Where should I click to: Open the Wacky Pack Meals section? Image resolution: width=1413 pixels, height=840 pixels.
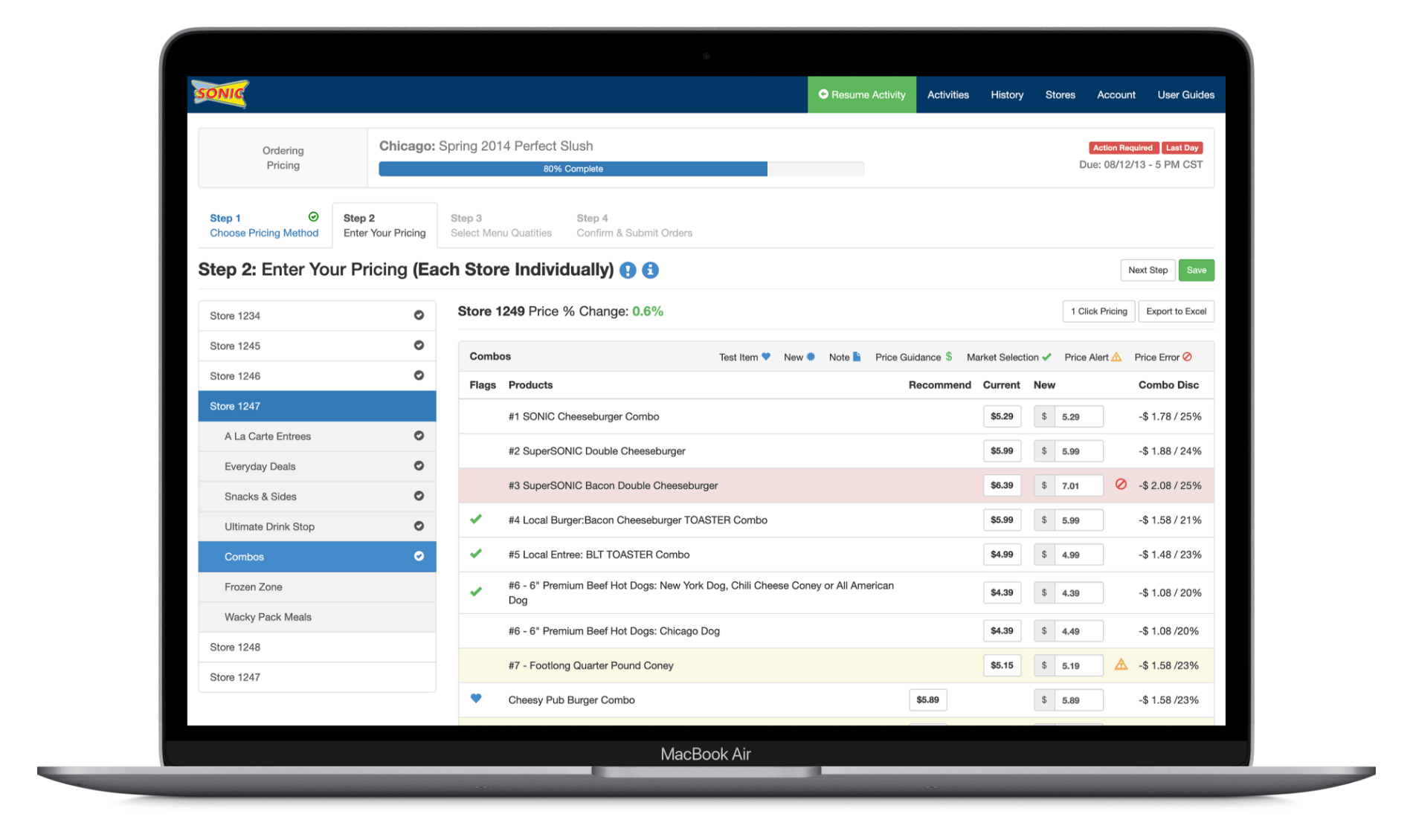(268, 616)
